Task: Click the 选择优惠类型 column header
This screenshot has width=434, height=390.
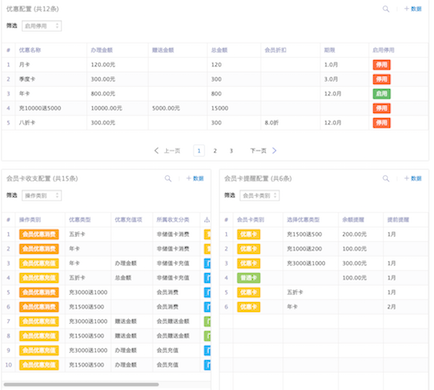Action: 303,220
